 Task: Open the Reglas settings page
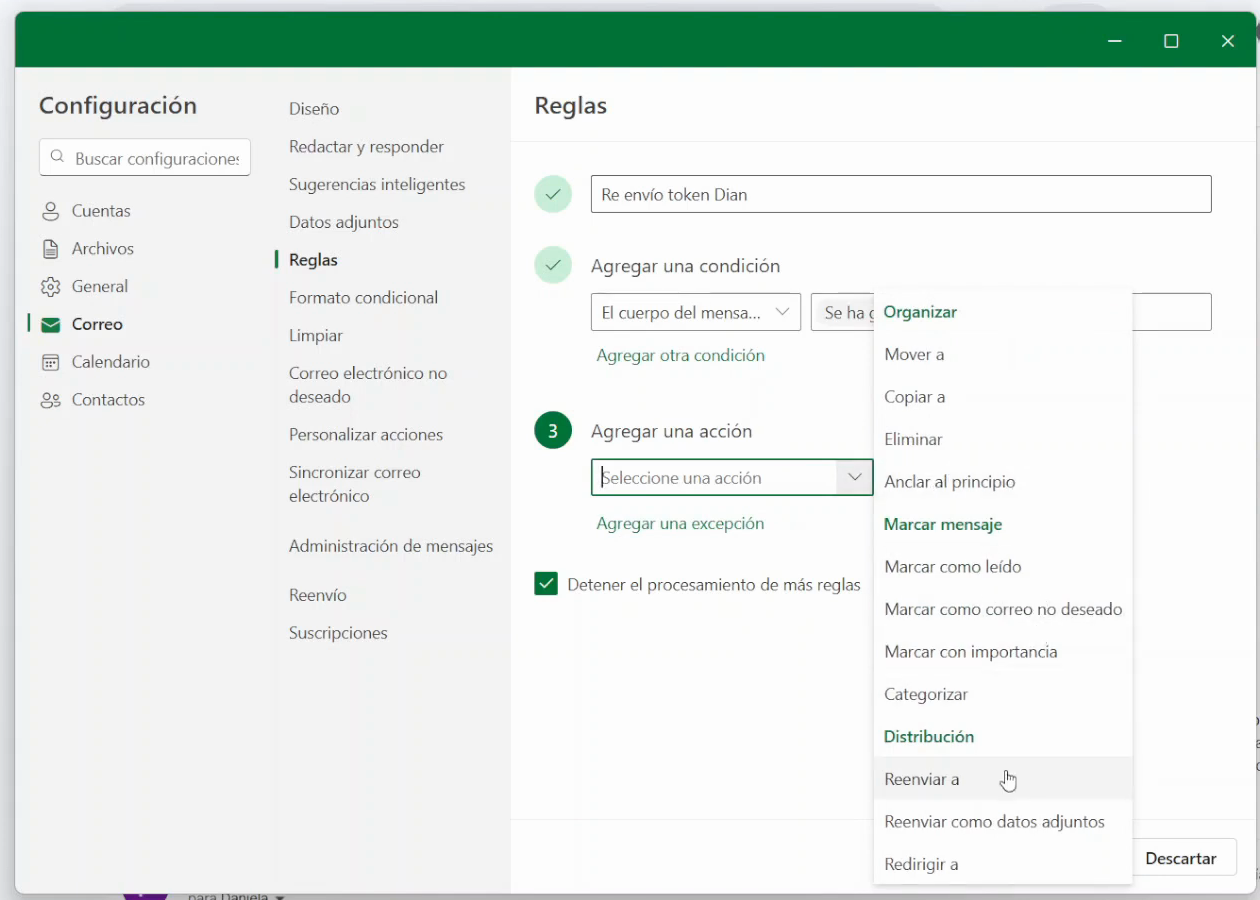pyautogui.click(x=313, y=260)
